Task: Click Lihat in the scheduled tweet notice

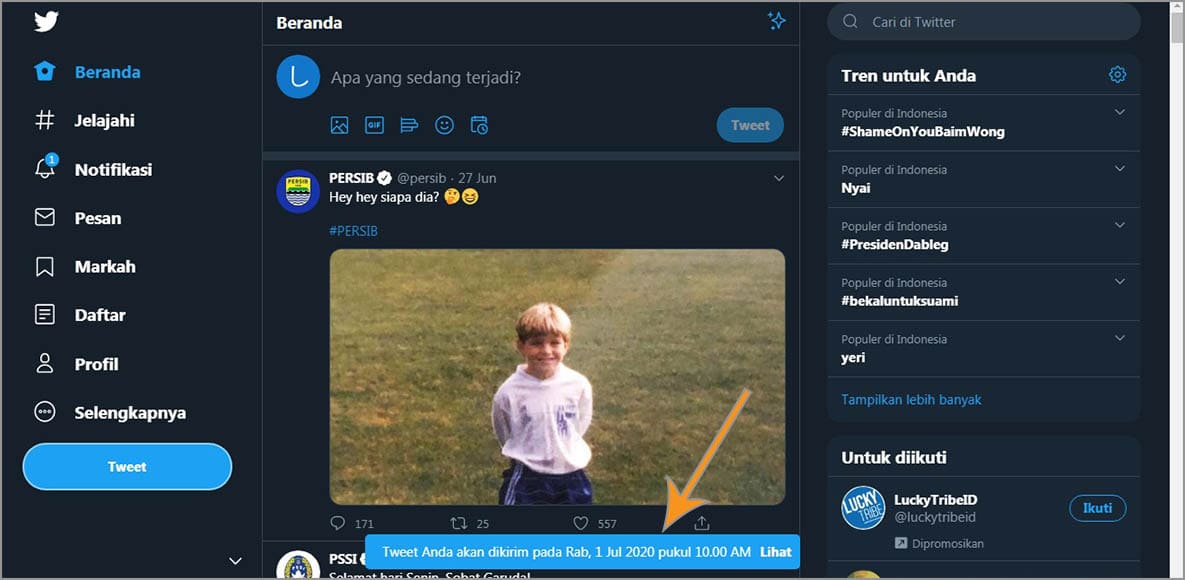Action: 775,552
